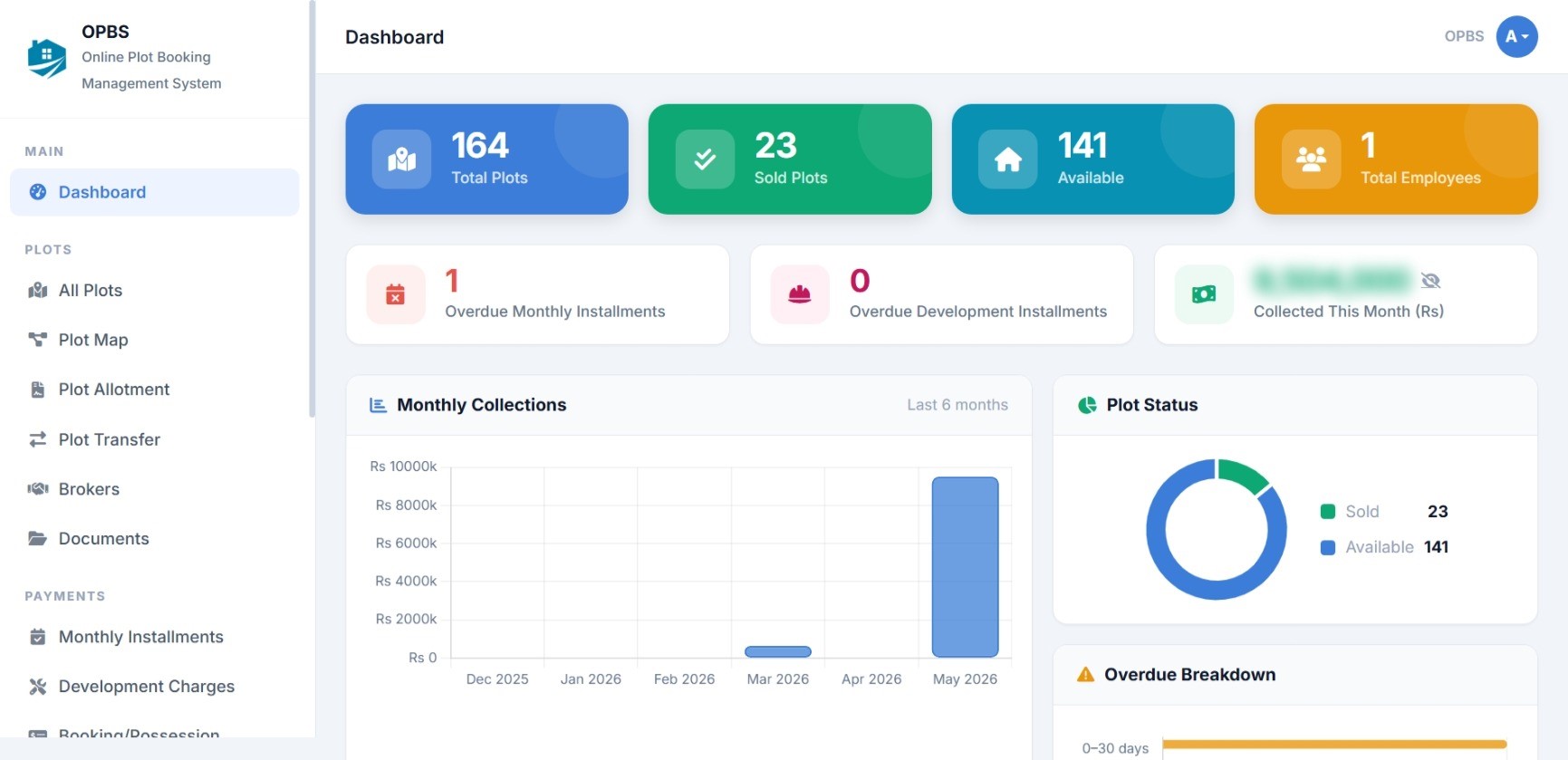
Task: Click the 'Rs 10000k' axis label
Action: pos(403,467)
